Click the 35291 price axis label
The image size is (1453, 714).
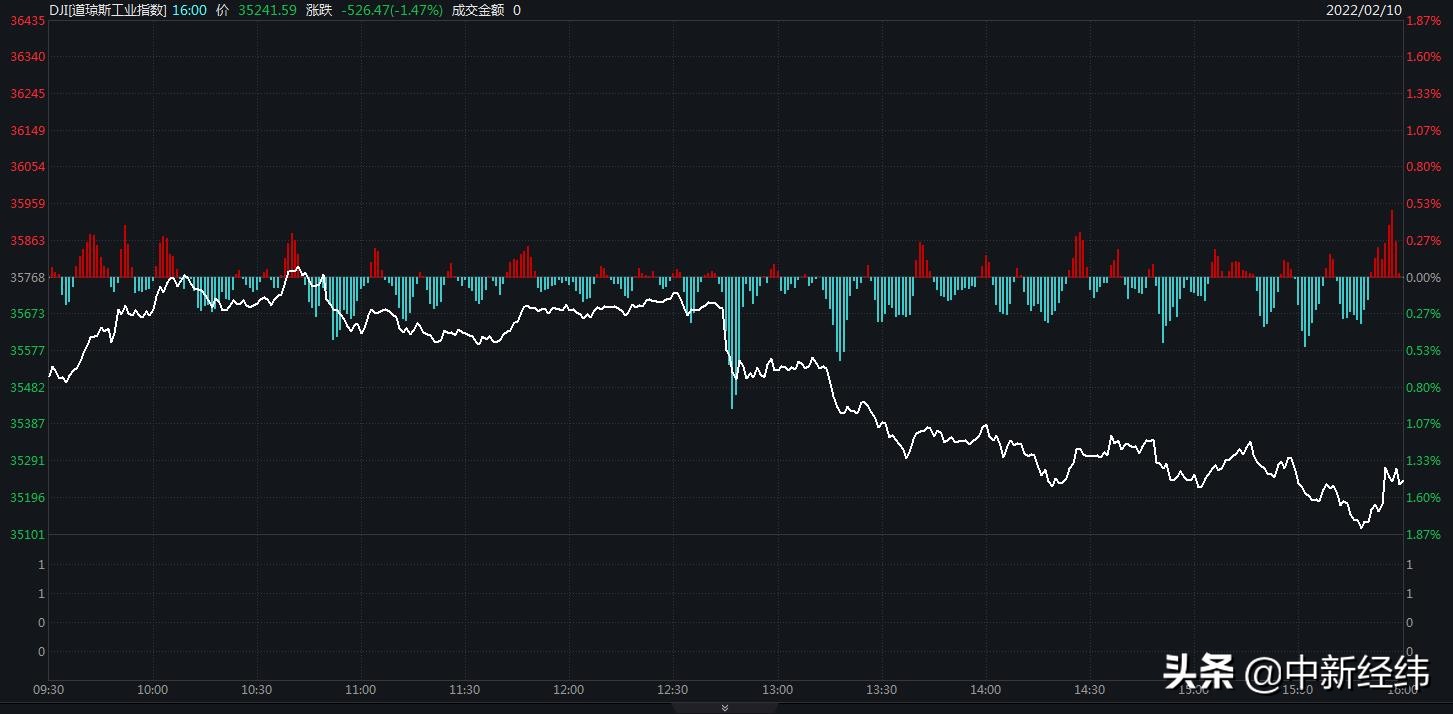point(27,461)
